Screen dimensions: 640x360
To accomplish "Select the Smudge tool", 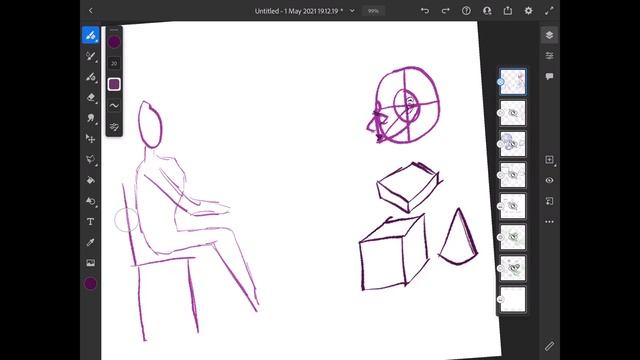I will (91, 118).
